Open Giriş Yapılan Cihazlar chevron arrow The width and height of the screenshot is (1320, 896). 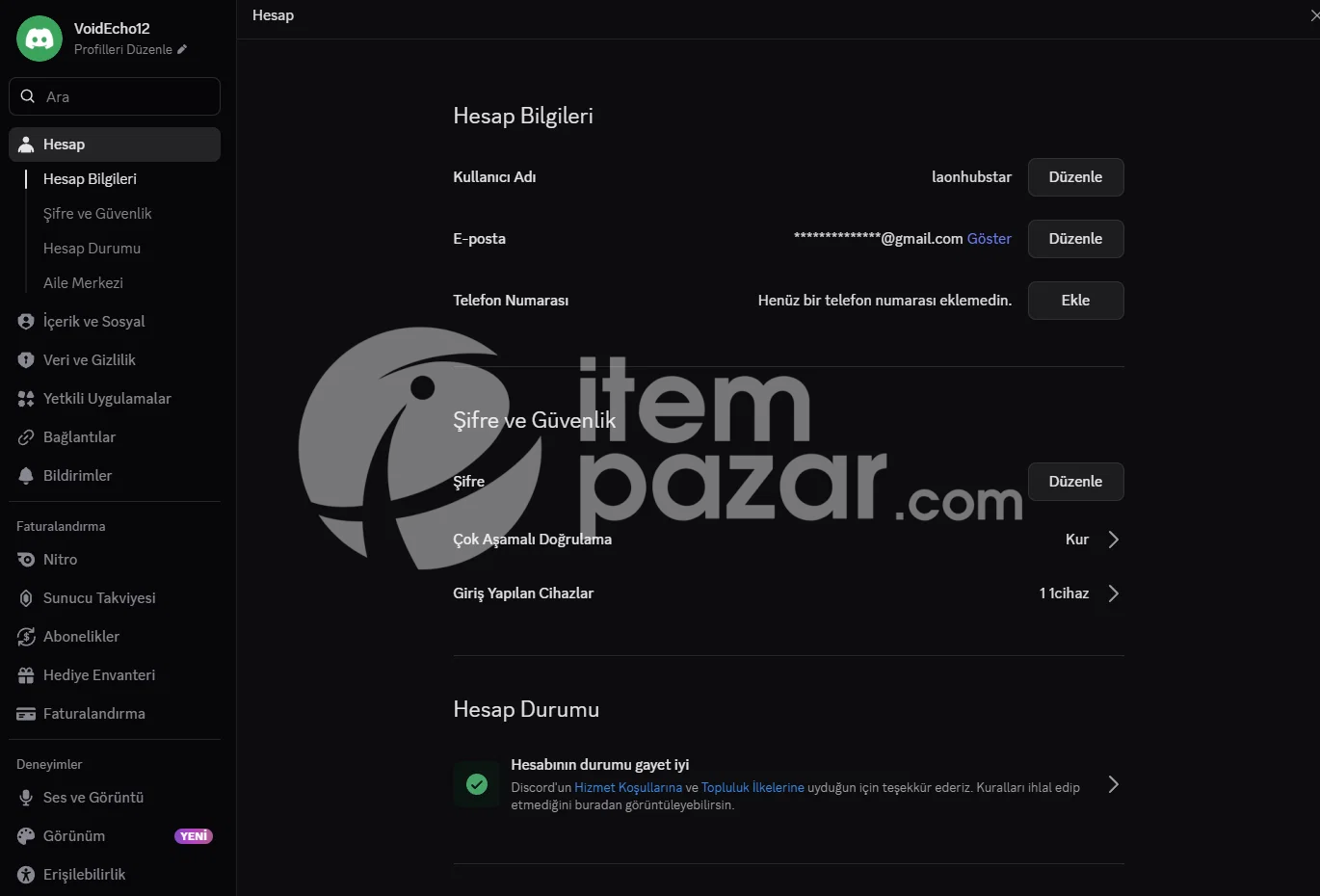tap(1113, 593)
